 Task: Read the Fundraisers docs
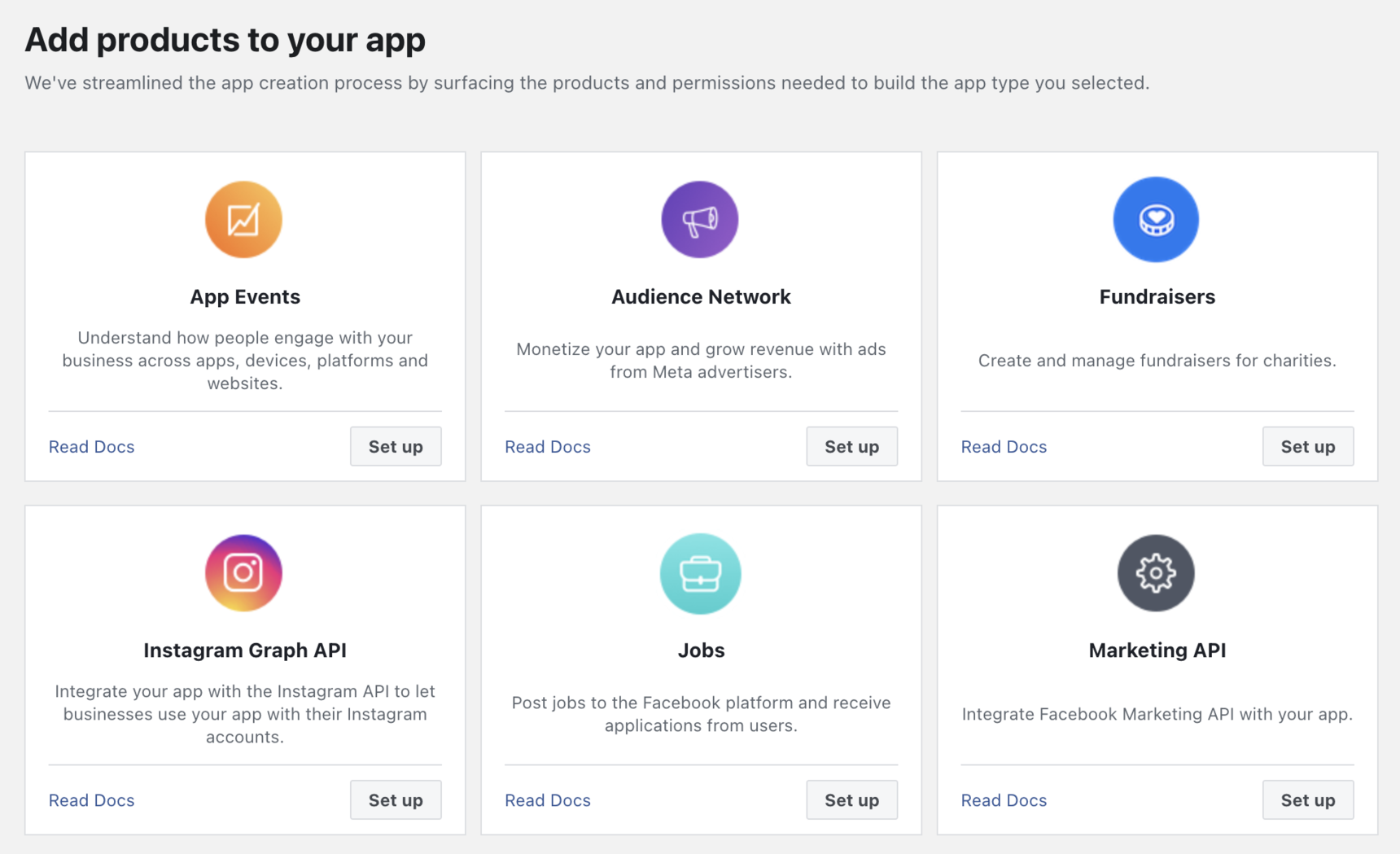[x=1004, y=446]
